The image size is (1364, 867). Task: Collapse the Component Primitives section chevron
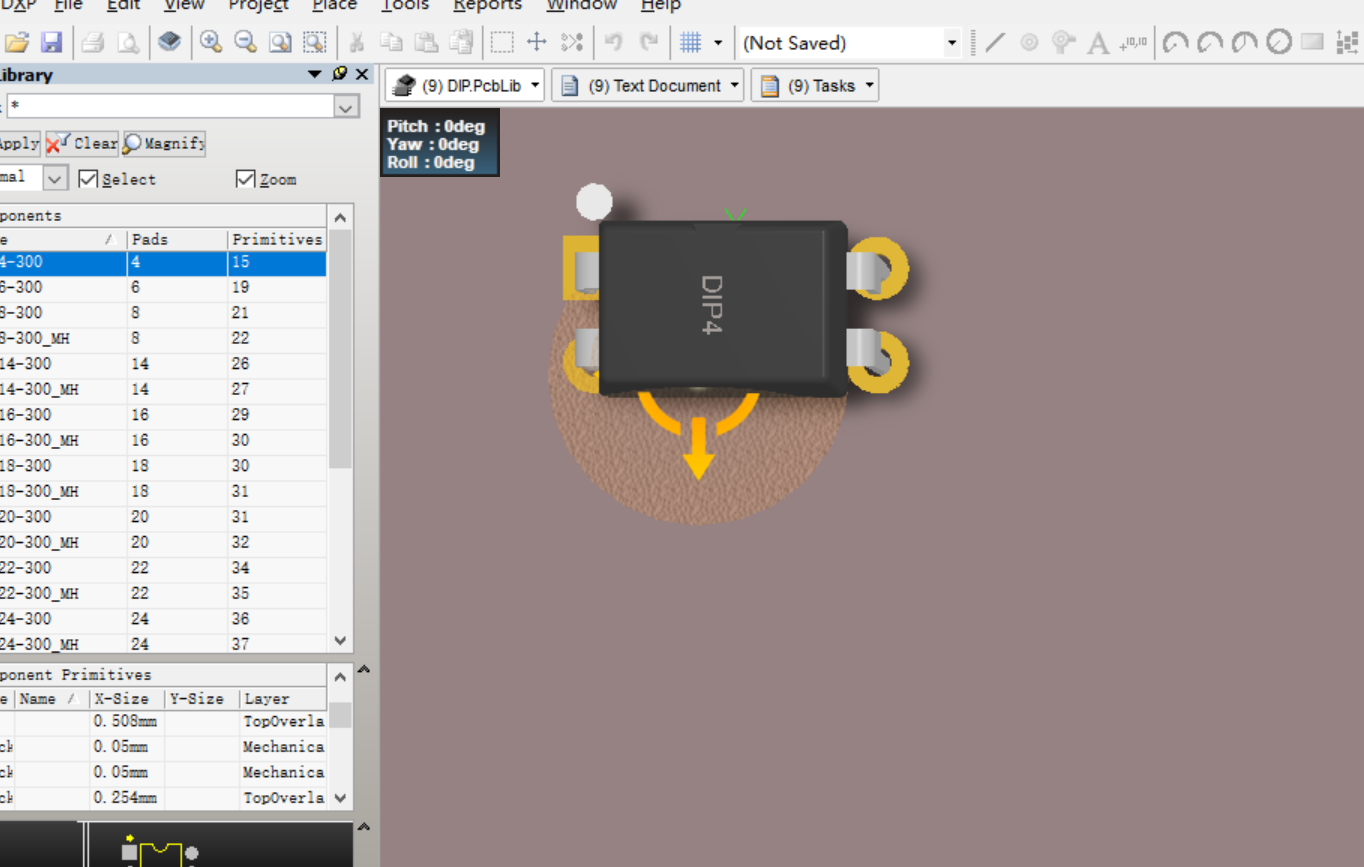[364, 669]
